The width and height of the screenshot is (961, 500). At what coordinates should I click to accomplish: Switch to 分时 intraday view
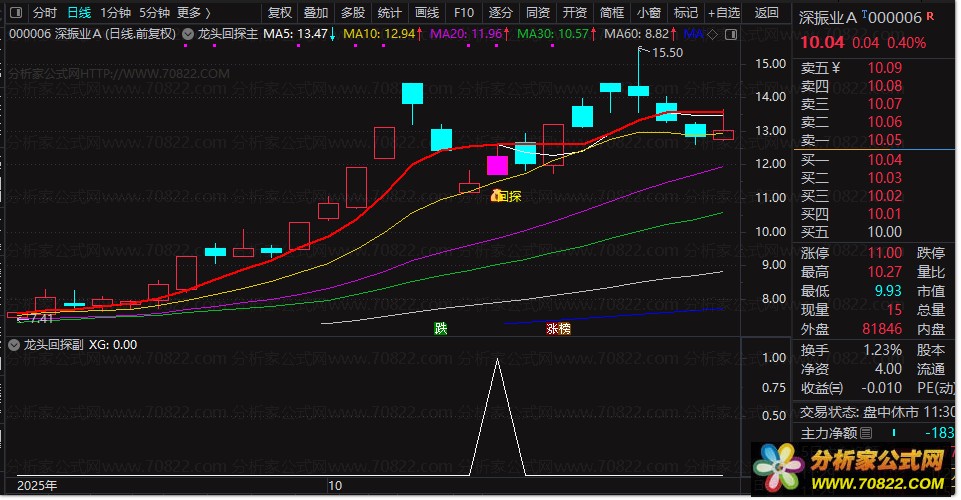click(45, 12)
